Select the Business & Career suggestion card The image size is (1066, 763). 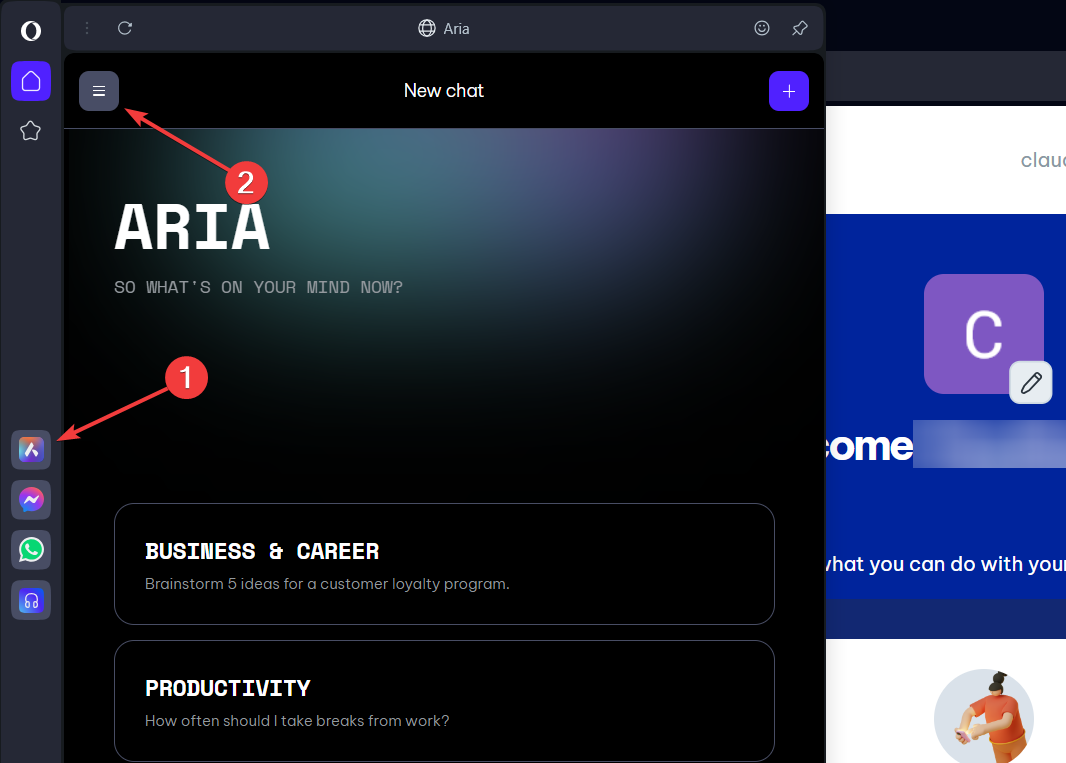tap(444, 564)
